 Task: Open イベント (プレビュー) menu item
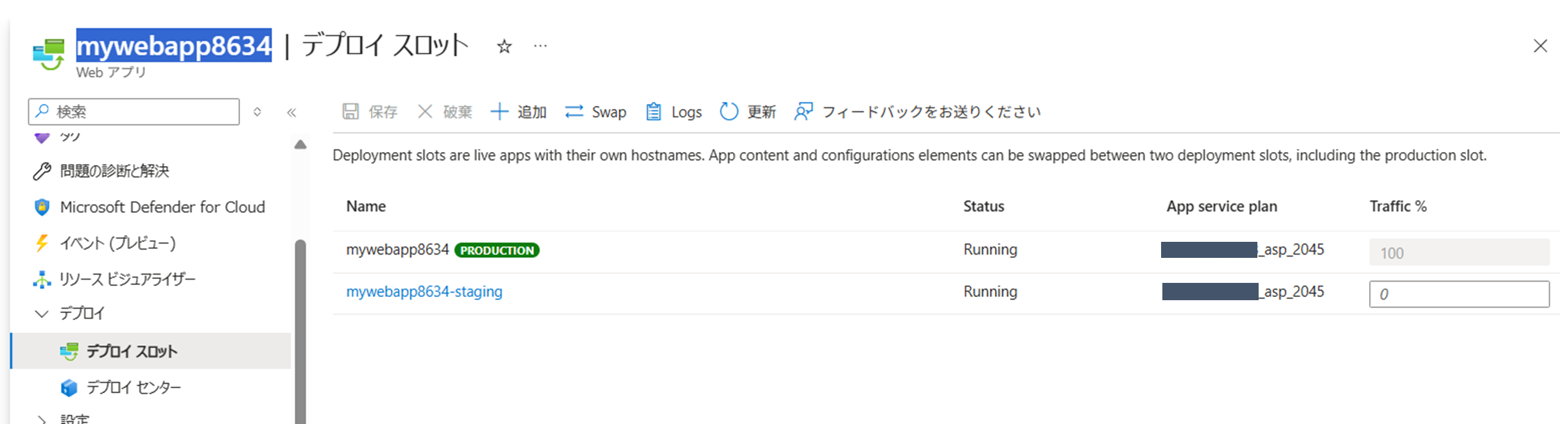pyautogui.click(x=117, y=243)
